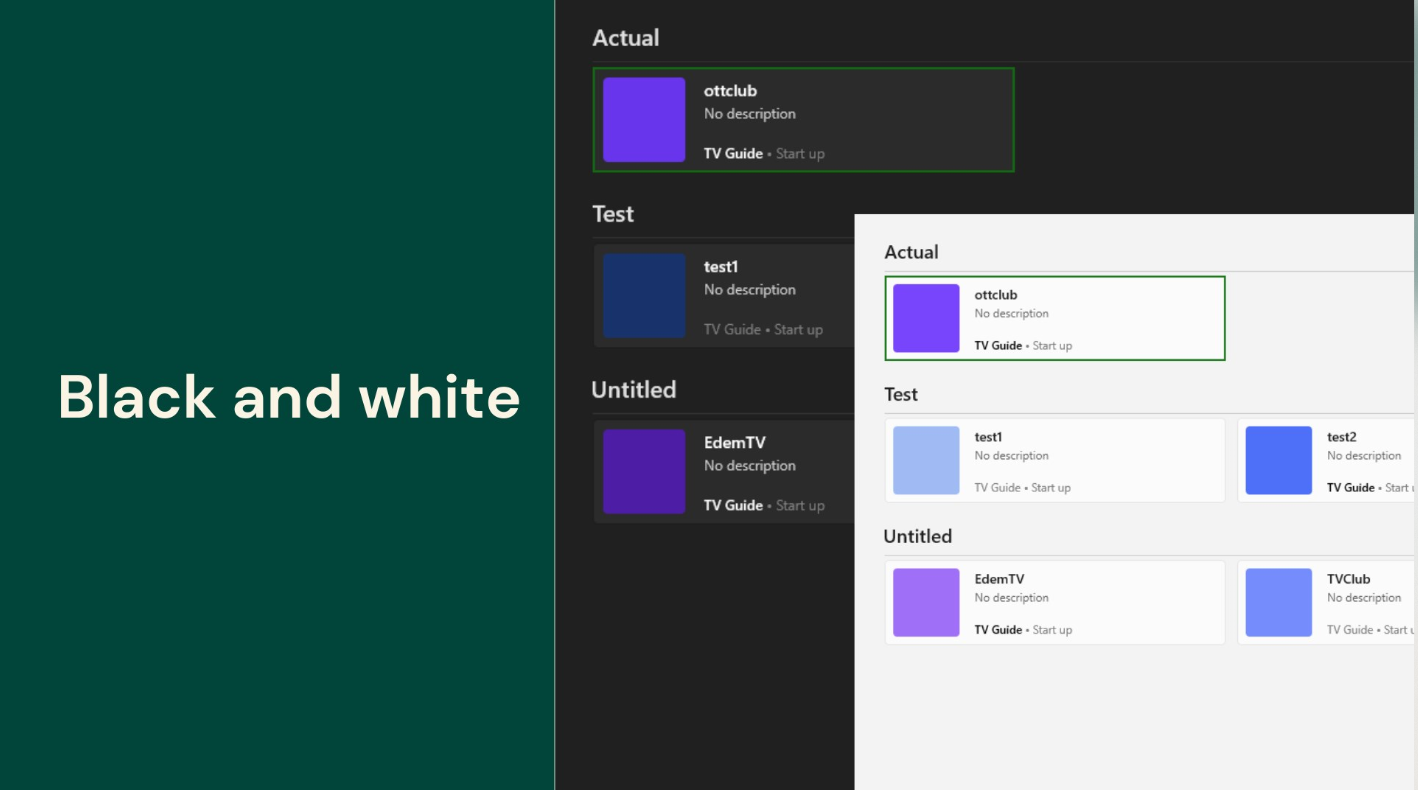Click the ottclub thumbnail in light theme

(926, 318)
